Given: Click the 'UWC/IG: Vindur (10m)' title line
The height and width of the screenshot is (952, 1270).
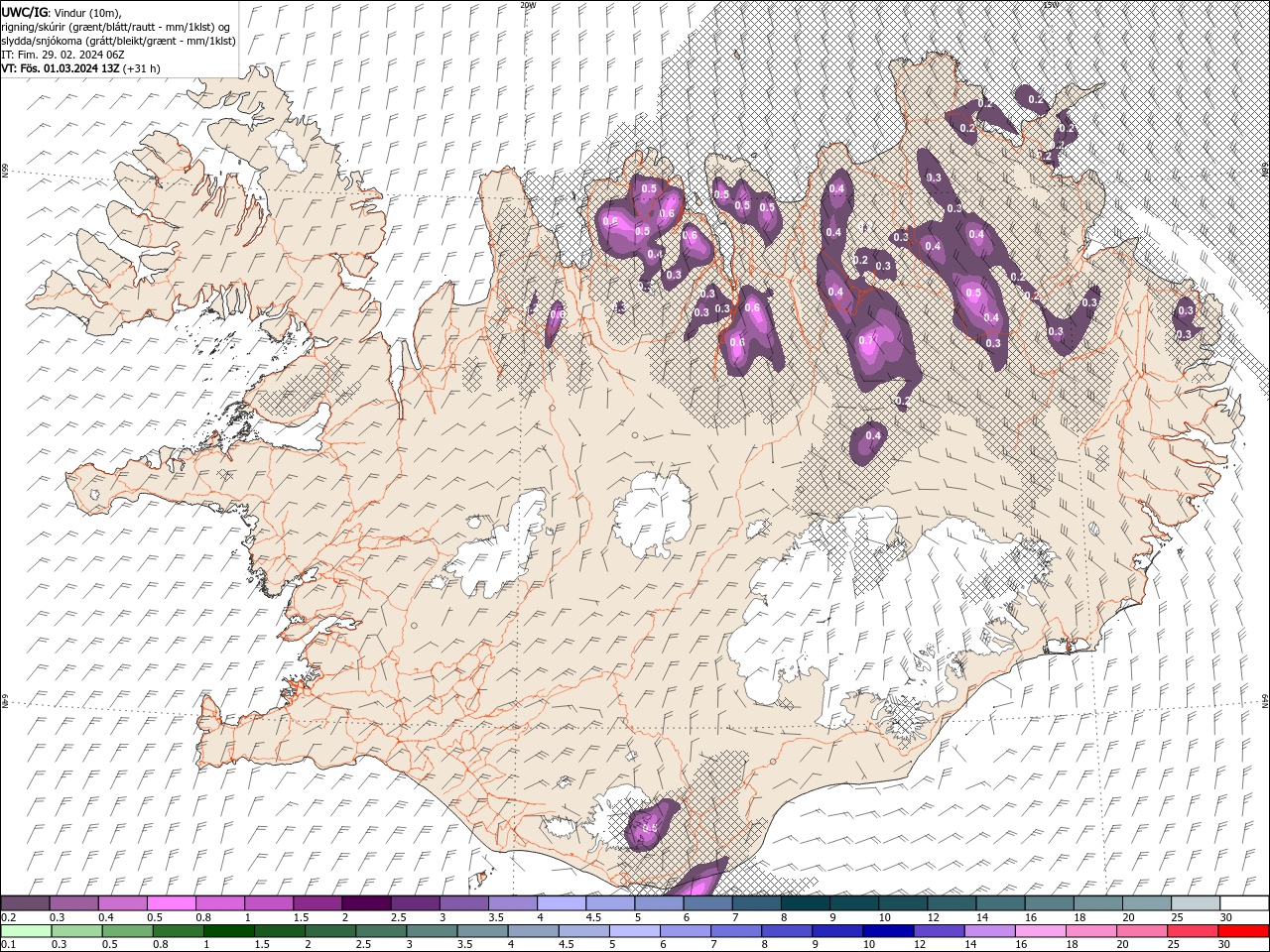Looking at the screenshot, I should [62, 12].
